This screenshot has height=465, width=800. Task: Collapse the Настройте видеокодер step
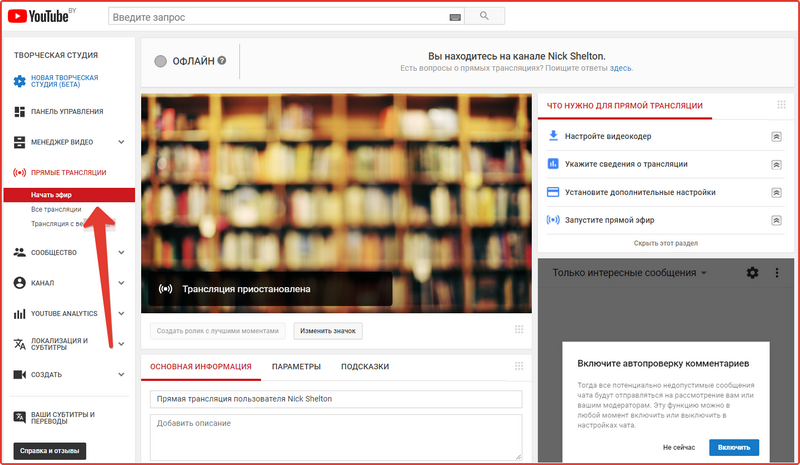click(776, 136)
